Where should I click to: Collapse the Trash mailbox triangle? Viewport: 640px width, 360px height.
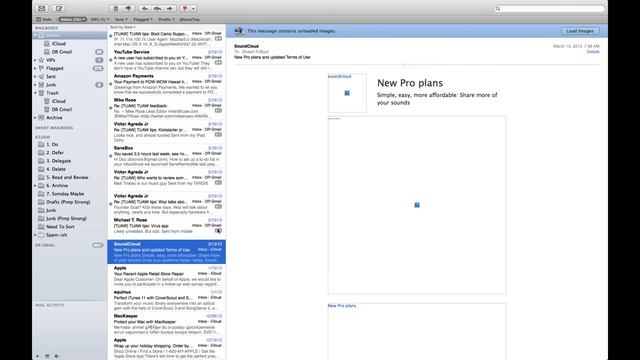36,93
